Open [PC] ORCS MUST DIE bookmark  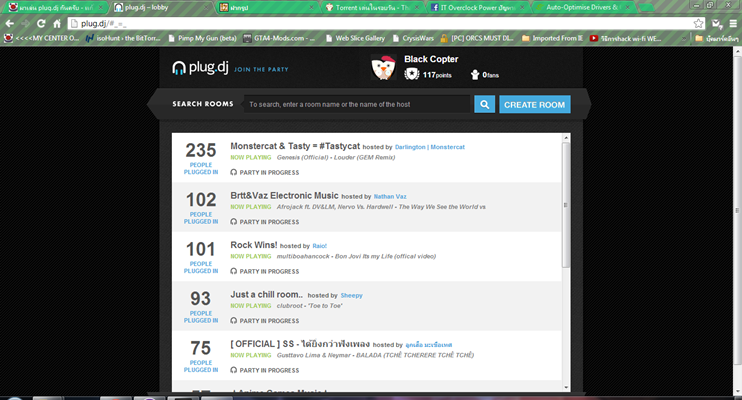[x=477, y=38]
